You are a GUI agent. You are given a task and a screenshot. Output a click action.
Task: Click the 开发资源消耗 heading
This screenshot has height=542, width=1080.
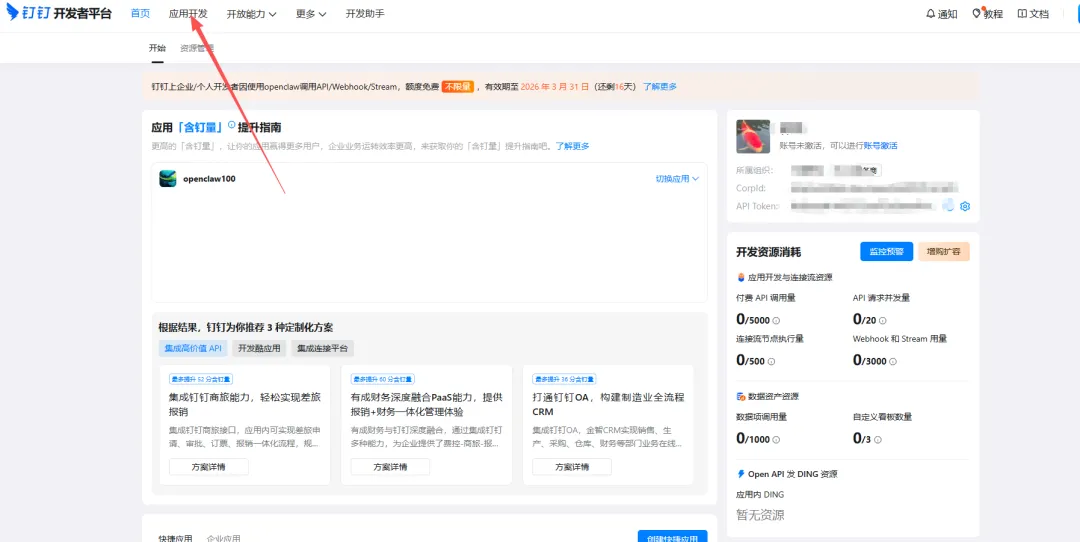point(769,252)
